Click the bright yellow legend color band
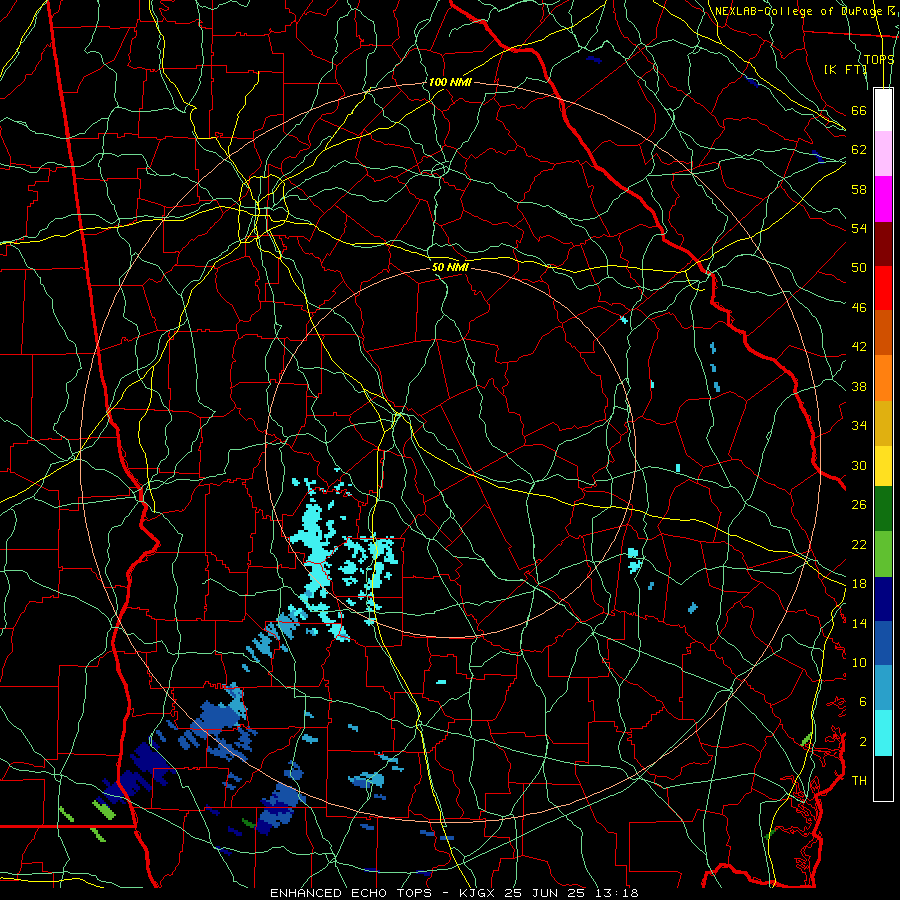 click(883, 466)
